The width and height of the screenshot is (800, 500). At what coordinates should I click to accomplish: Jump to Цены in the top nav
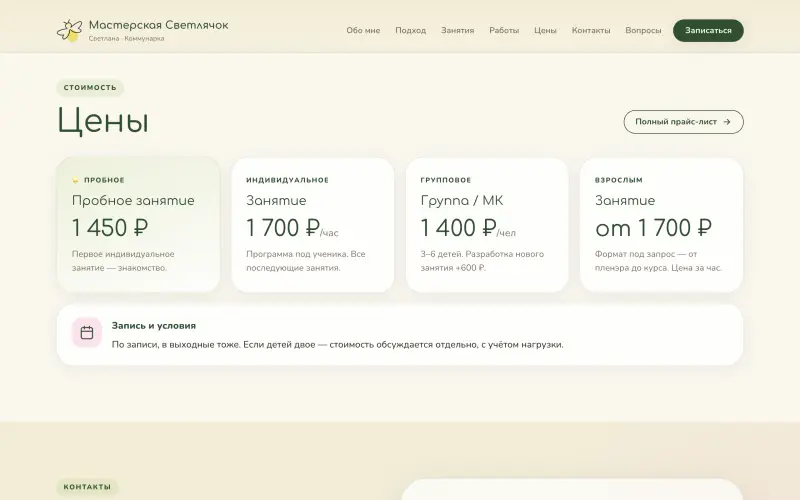(x=545, y=31)
